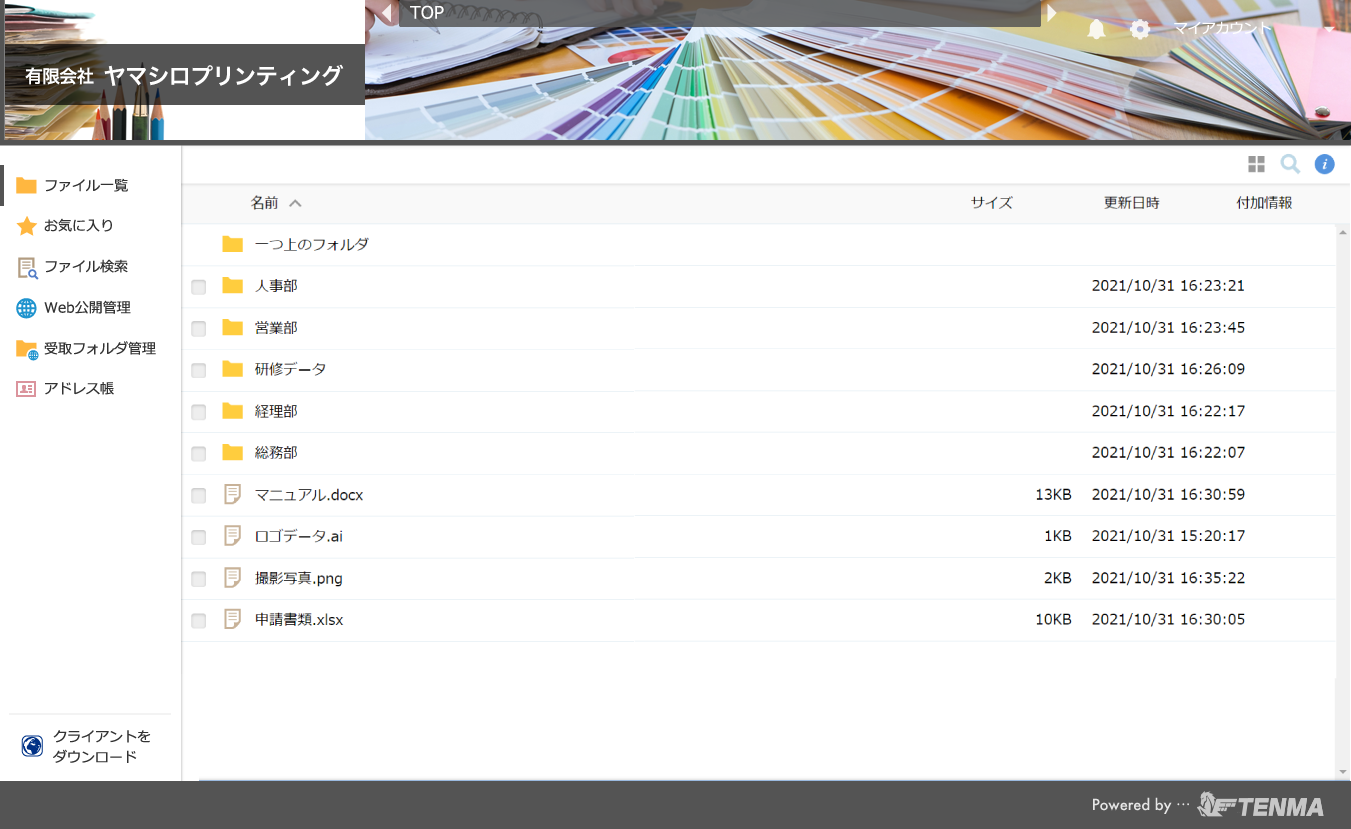
Task: Click the vertical scrollbar down arrow
Action: [1343, 772]
